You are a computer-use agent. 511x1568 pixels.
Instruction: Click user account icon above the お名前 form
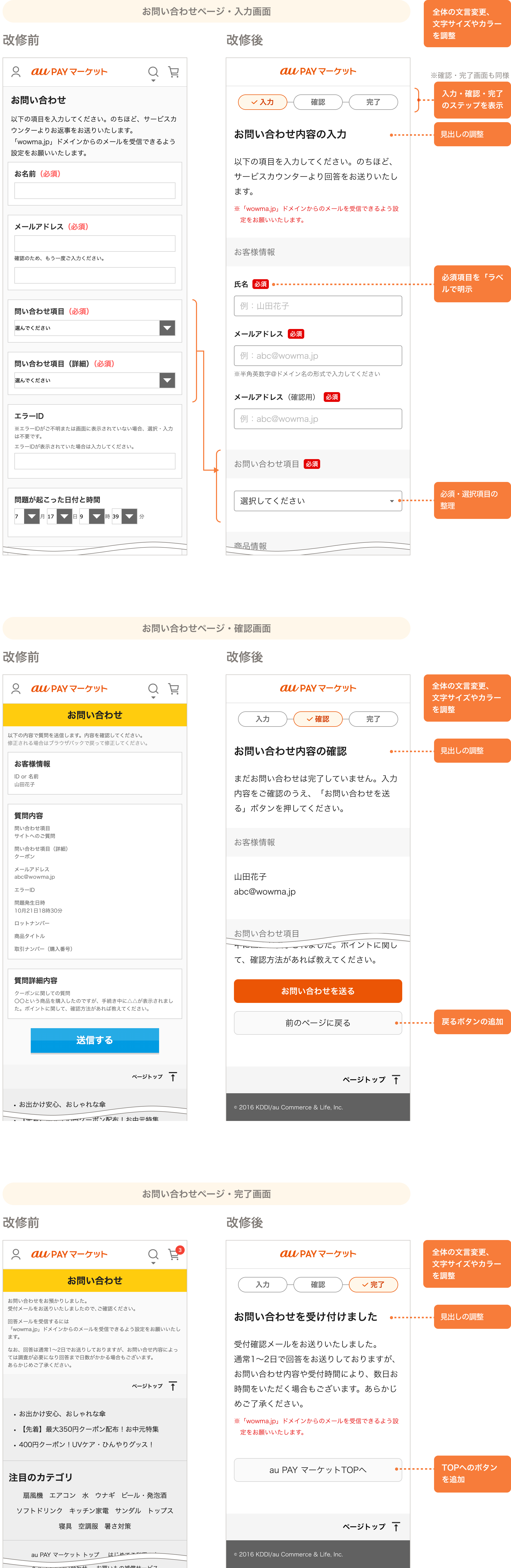coord(16,72)
